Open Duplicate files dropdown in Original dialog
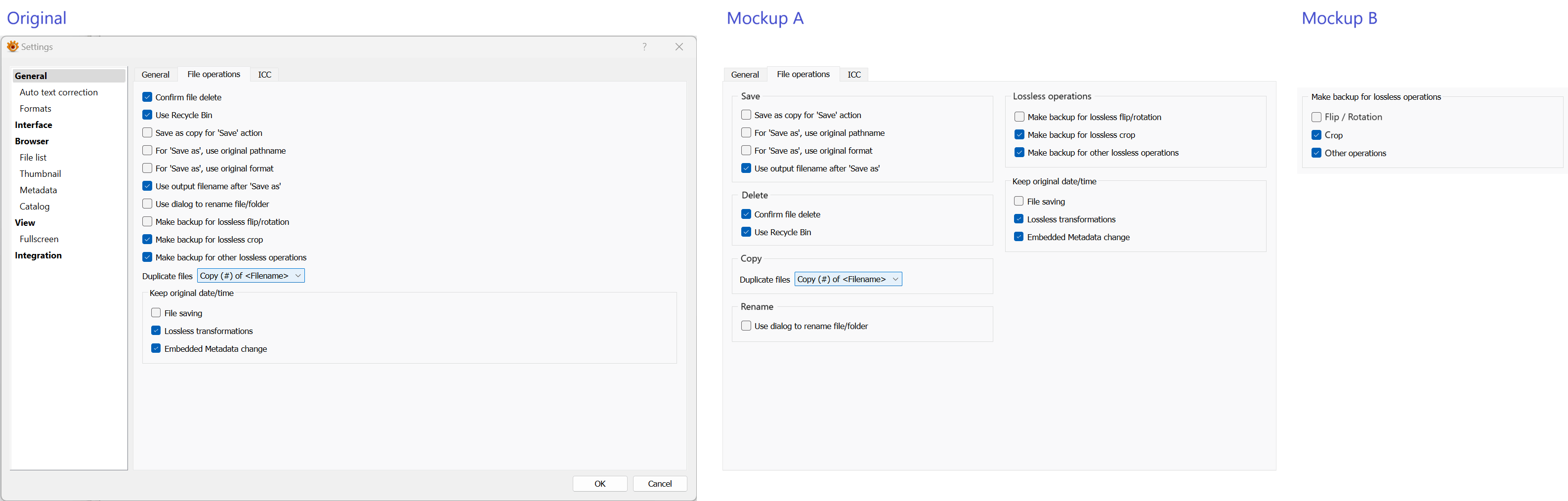 [x=251, y=276]
